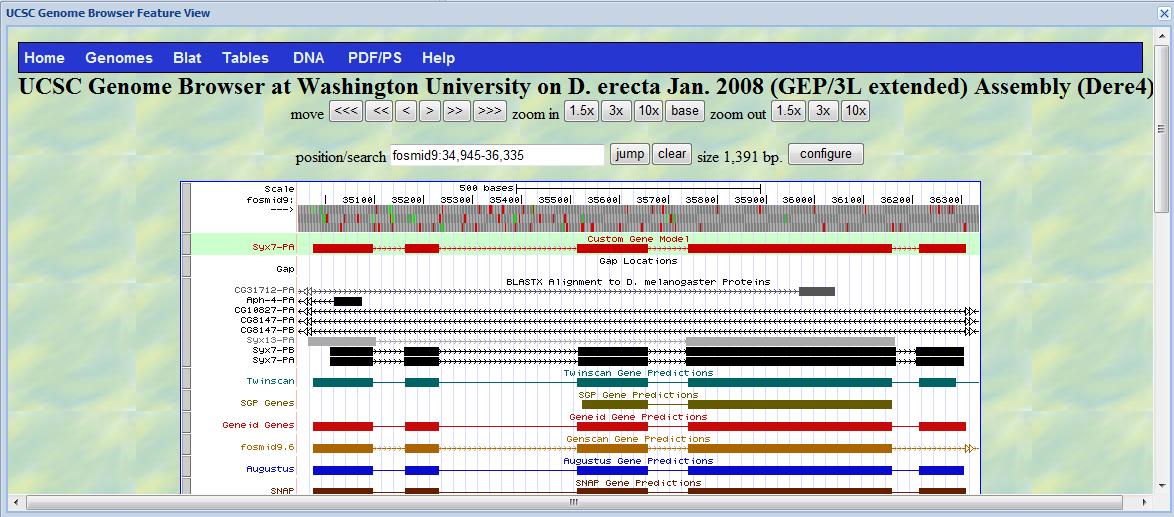Click the Geneid Gene Predictions title
Viewport: 1174px width, 517px height.
pyautogui.click(x=639, y=417)
